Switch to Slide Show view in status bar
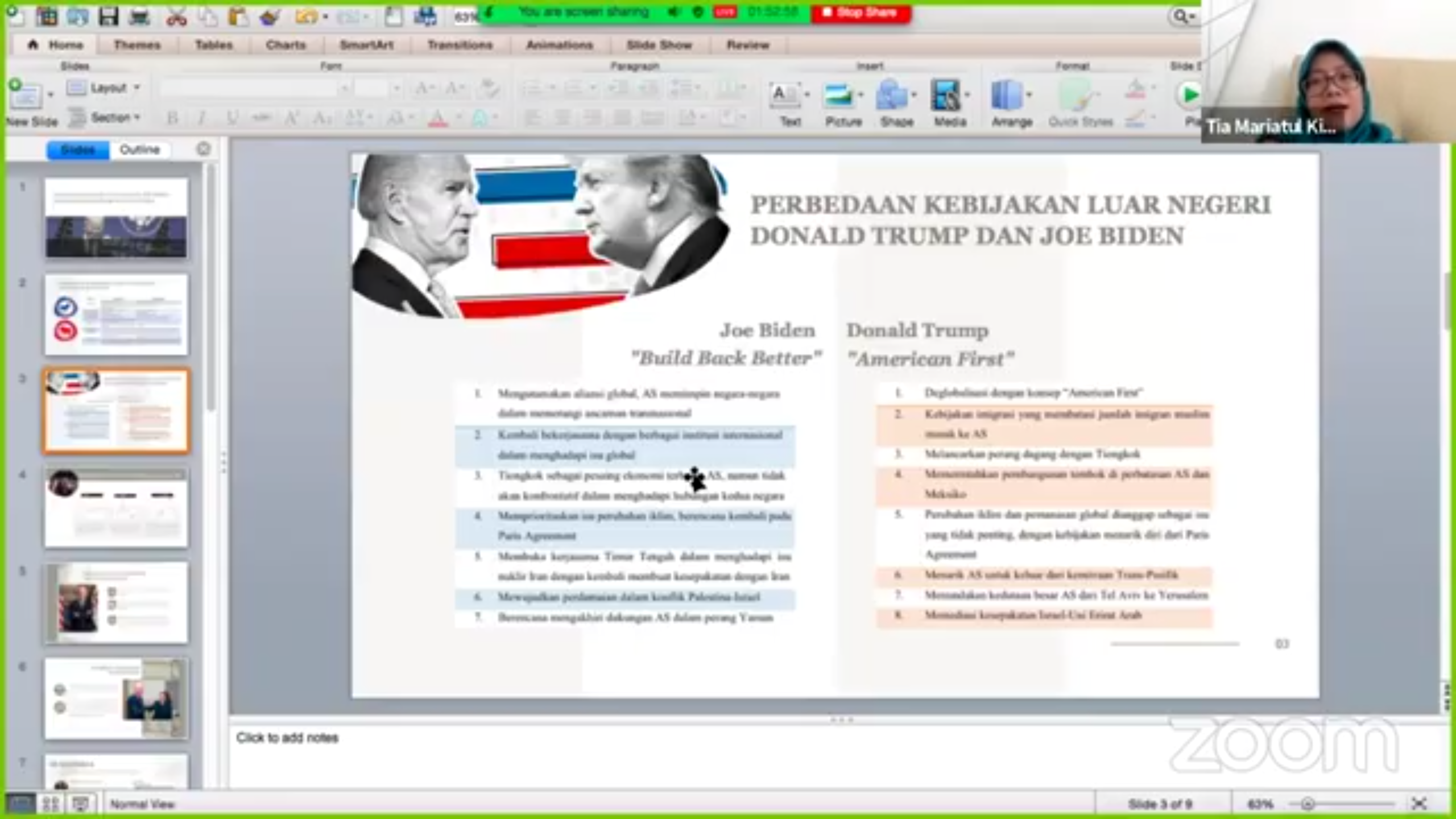The width and height of the screenshot is (1456, 819). (x=80, y=803)
